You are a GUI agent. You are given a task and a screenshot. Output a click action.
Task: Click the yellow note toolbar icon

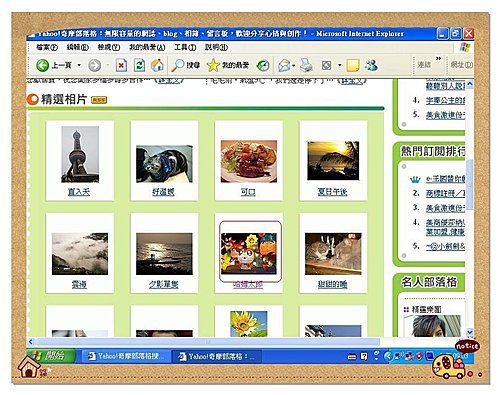(x=353, y=65)
